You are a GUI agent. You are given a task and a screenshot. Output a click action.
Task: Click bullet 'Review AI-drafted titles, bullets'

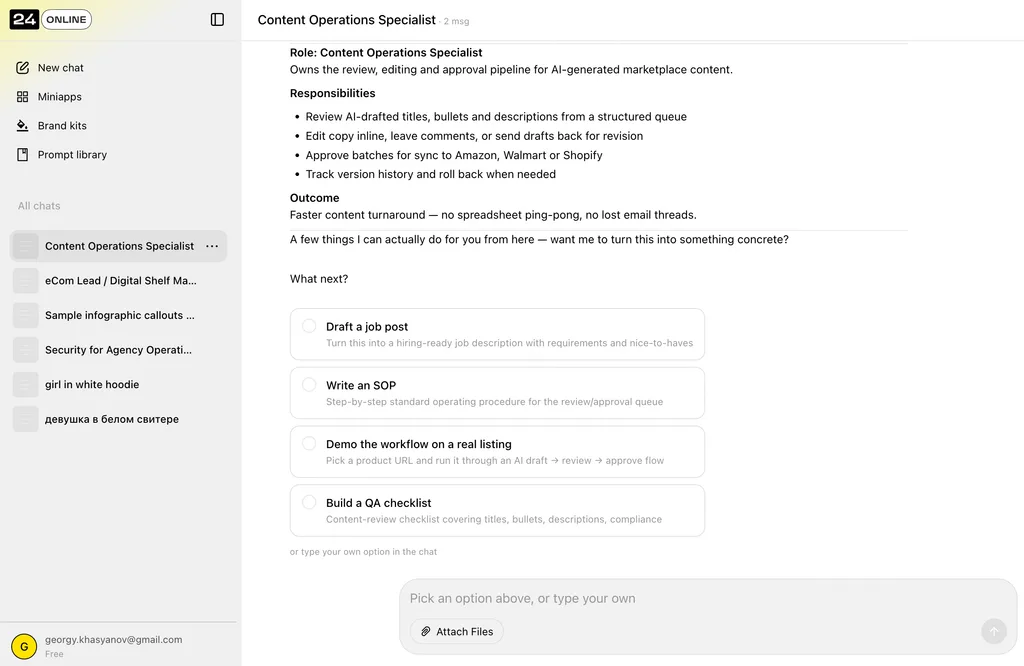tap(496, 117)
